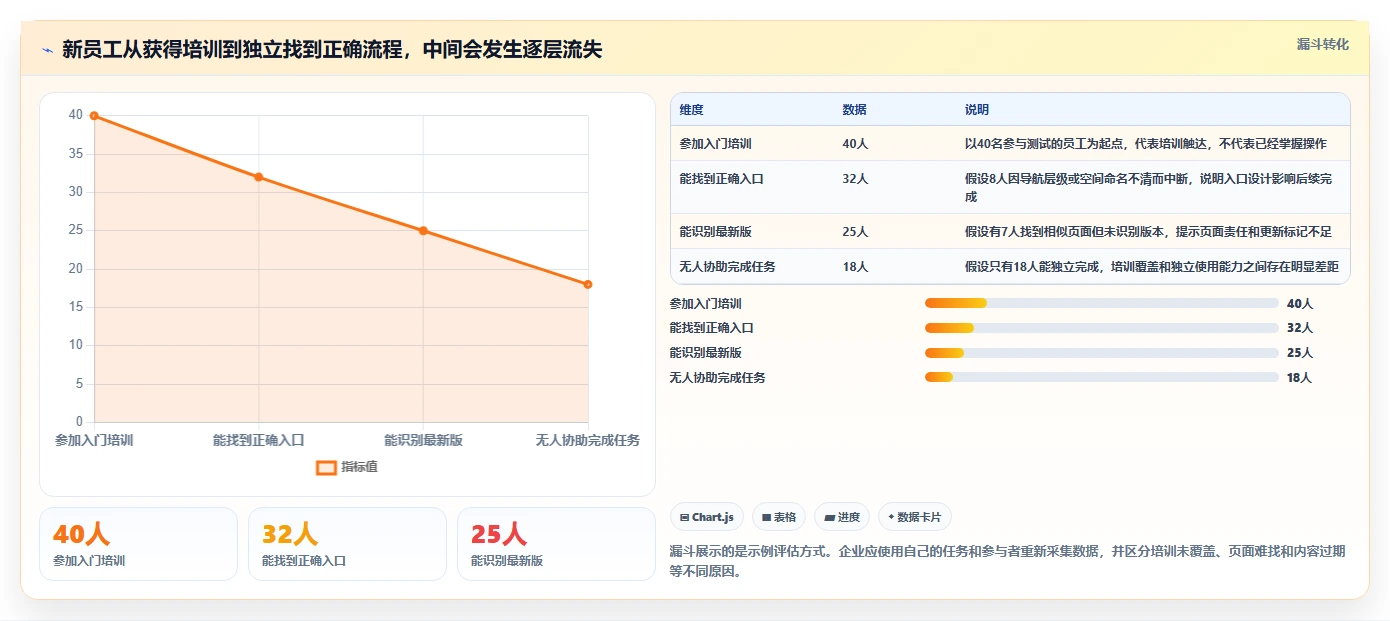Click the 18人 cell in the table
This screenshot has width=1390, height=621.
click(x=894, y=266)
